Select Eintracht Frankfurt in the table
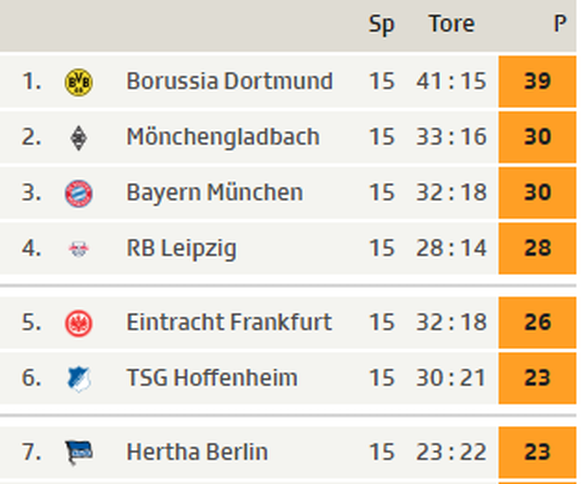 click(x=229, y=322)
